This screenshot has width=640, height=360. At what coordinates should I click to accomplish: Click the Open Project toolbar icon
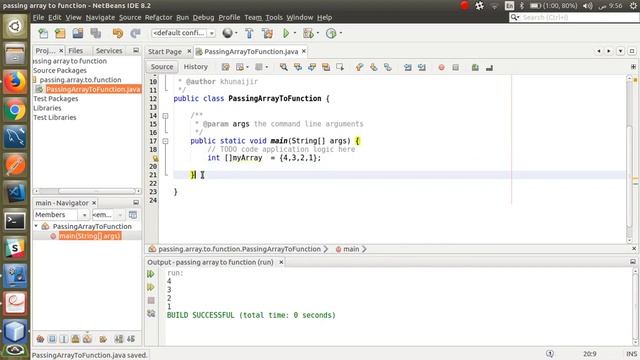(x=78, y=33)
